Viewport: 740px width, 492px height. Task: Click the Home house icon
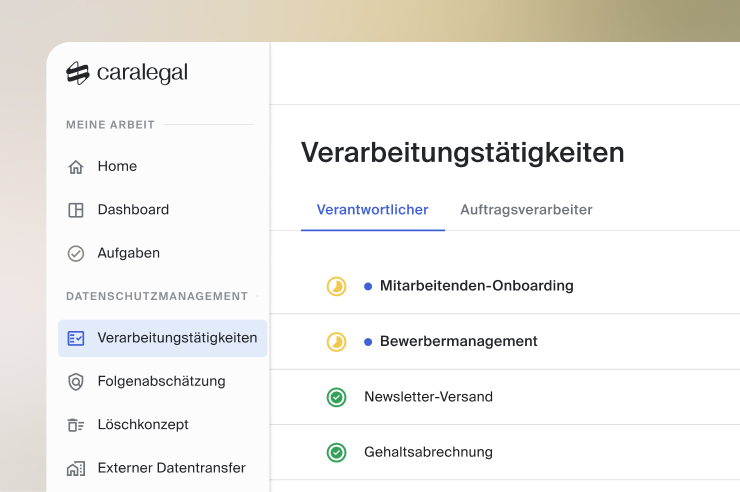point(76,167)
